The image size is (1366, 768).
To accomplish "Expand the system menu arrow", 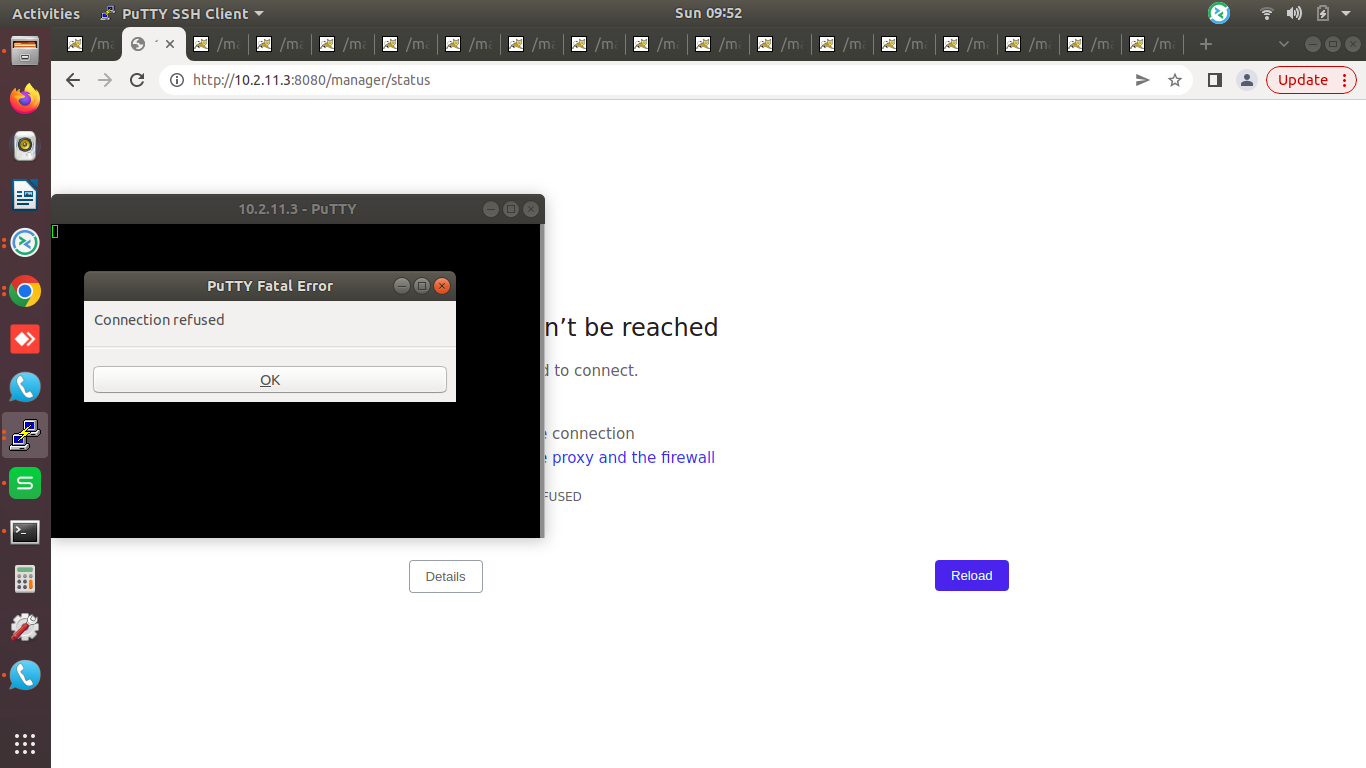I will coord(1346,14).
